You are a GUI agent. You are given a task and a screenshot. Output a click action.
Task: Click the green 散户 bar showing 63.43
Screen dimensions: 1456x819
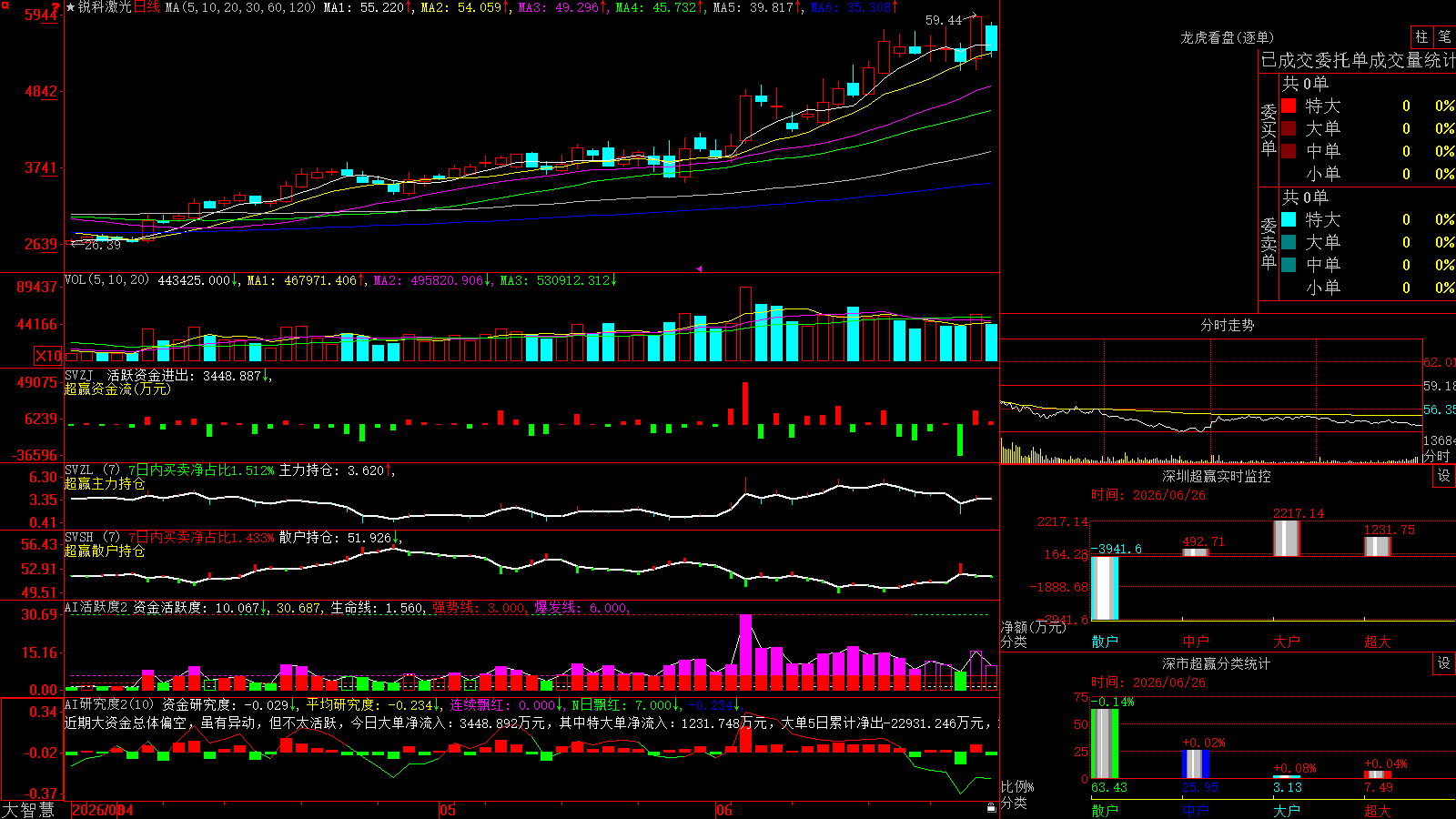point(1105,743)
